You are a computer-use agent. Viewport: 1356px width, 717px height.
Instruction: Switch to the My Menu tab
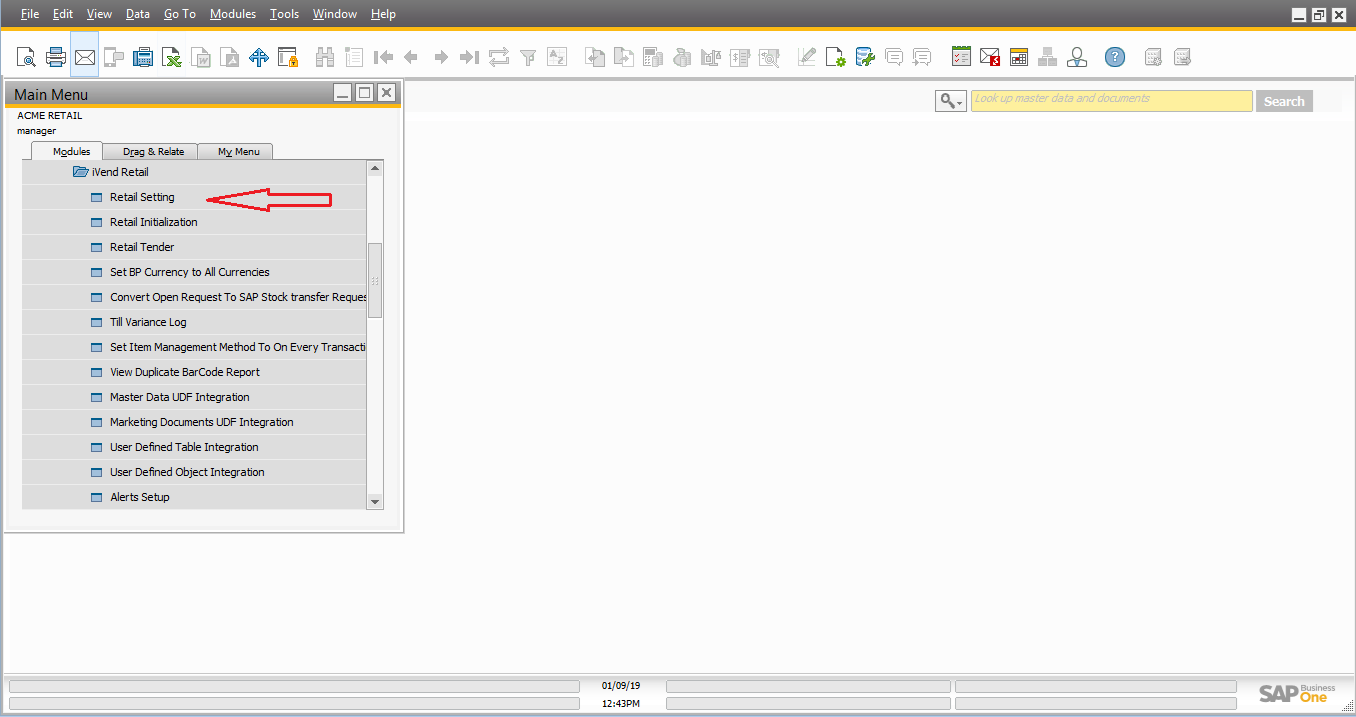click(x=238, y=152)
